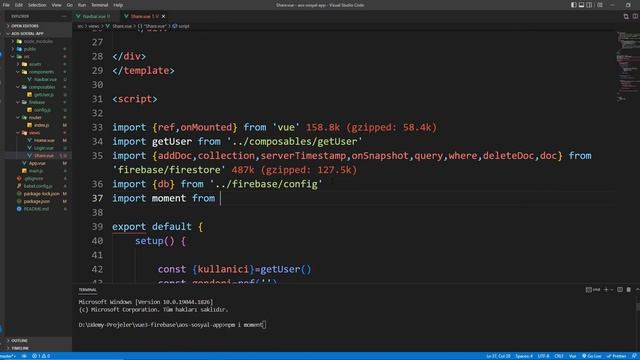Screen dimensions: 640x360
Task: Open package.json in the explorer
Action: [x=36, y=201]
